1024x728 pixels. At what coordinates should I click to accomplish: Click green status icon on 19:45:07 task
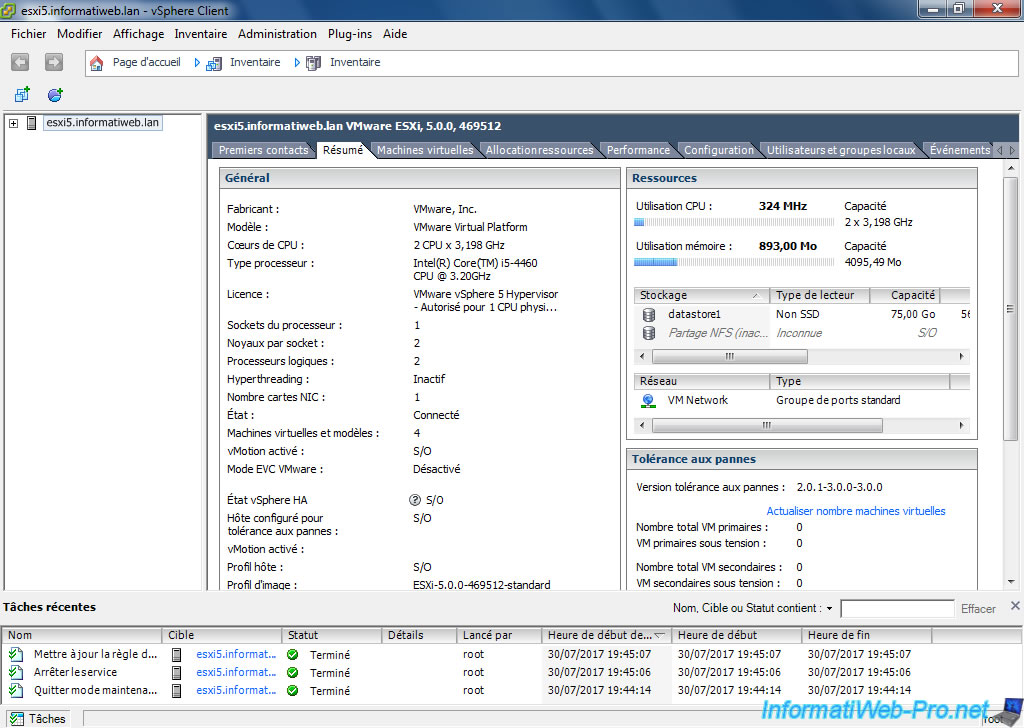[293, 654]
